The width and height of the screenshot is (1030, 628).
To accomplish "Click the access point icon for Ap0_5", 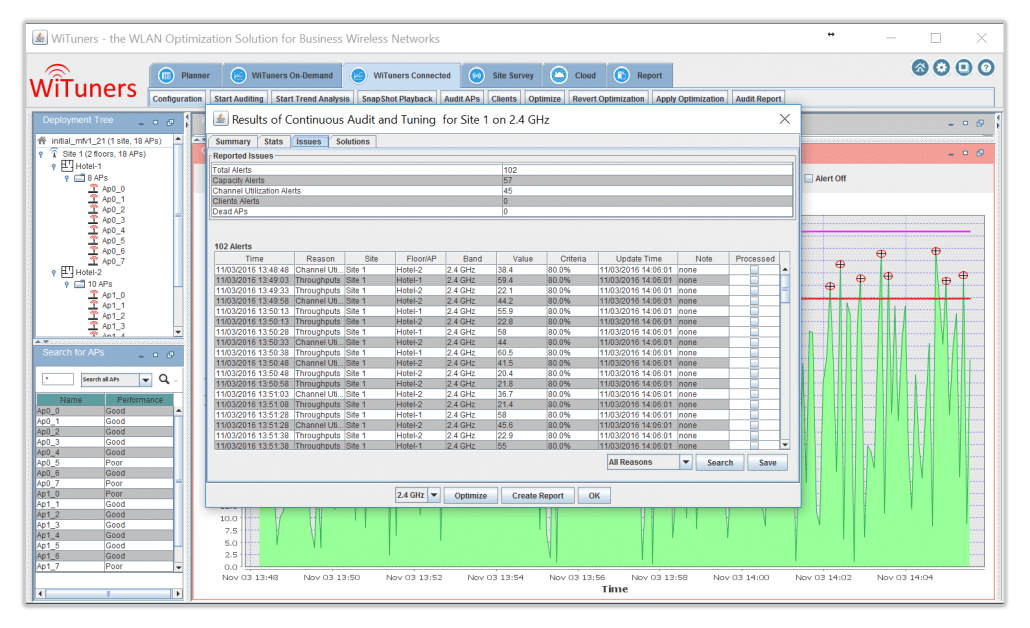I will [93, 240].
